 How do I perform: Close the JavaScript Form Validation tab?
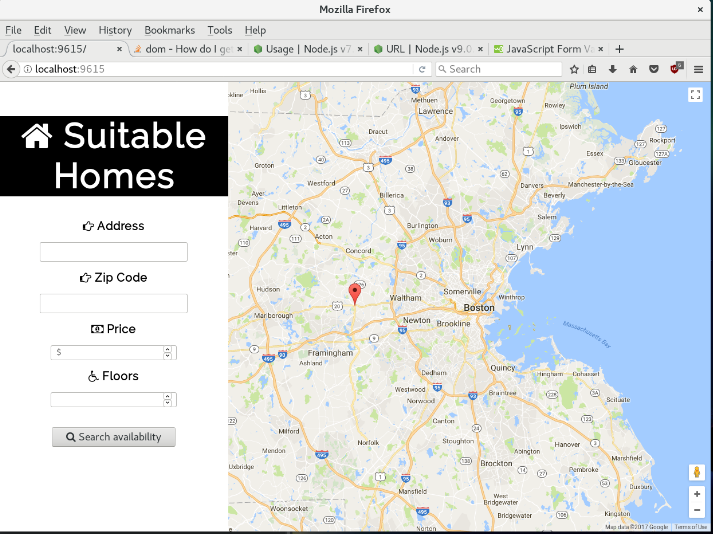tap(601, 49)
